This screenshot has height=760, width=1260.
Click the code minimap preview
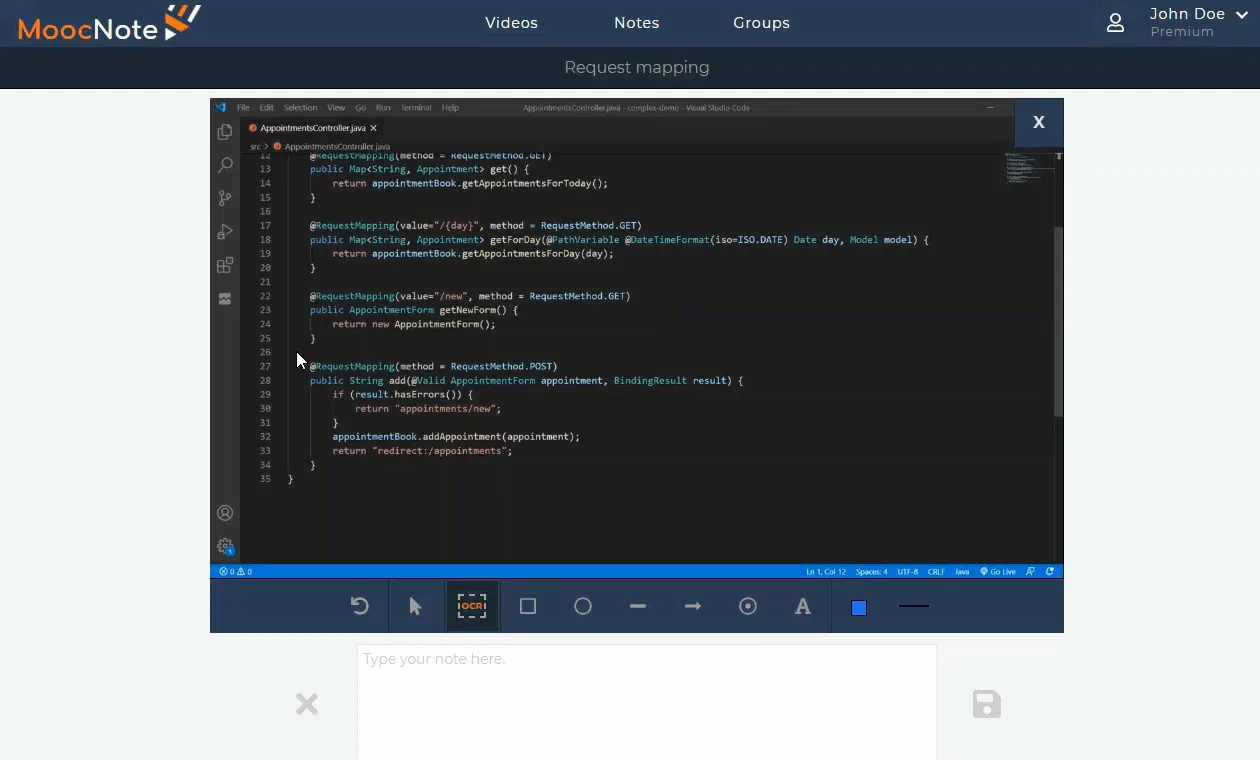[1030, 167]
